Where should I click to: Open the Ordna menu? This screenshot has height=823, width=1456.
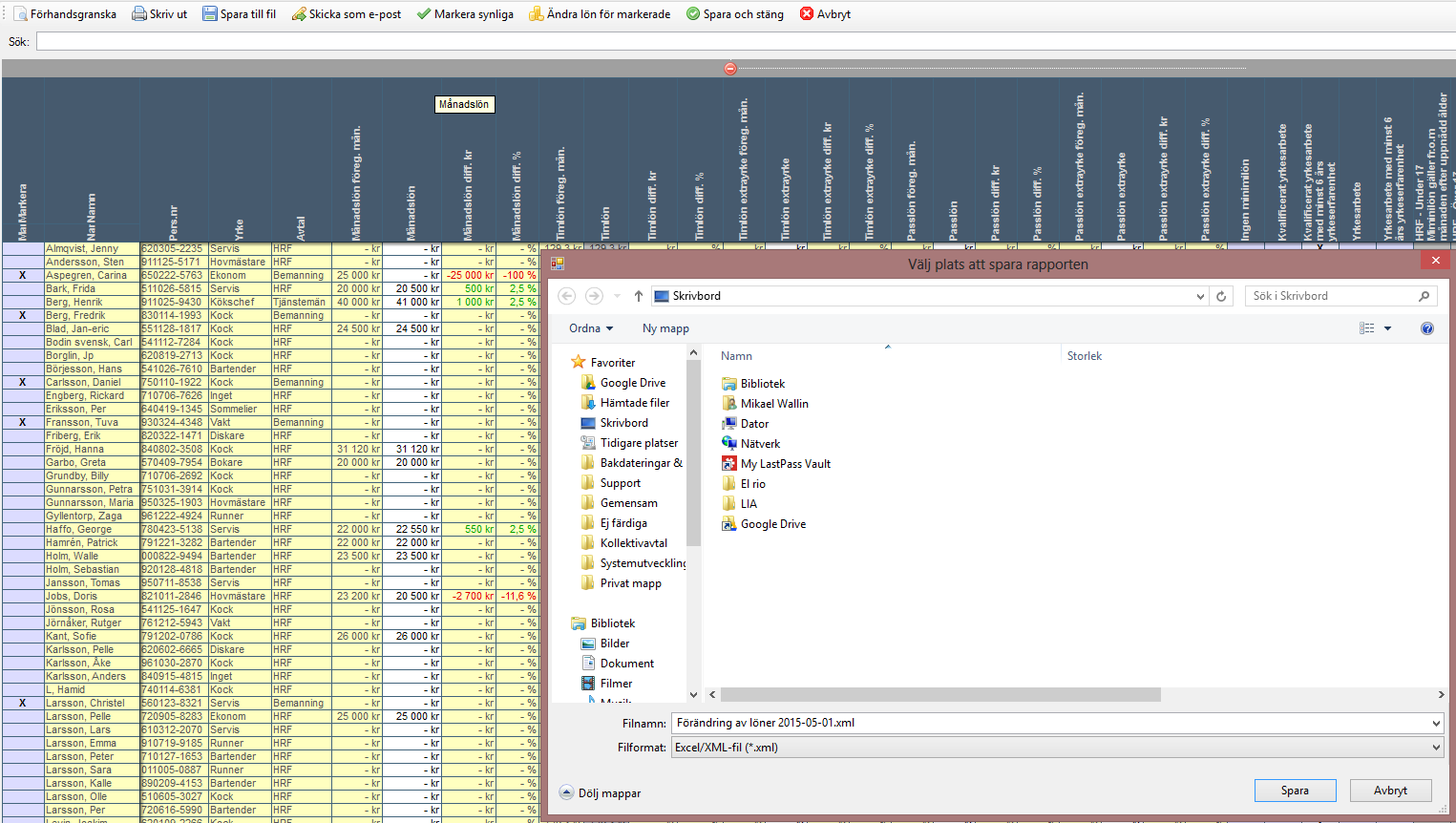(x=591, y=328)
